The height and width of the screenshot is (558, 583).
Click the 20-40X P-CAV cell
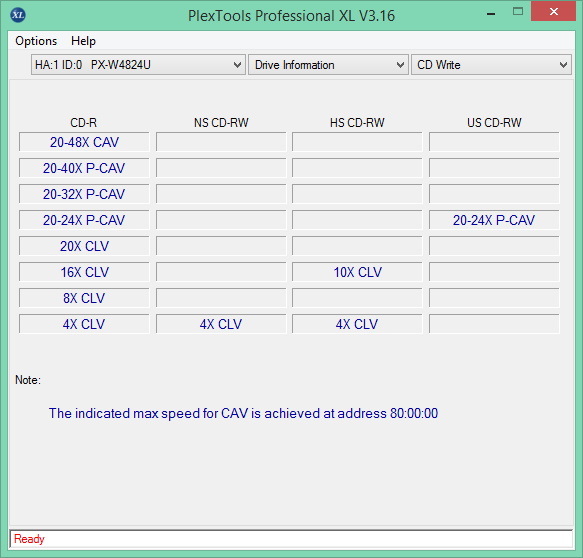tap(84, 168)
